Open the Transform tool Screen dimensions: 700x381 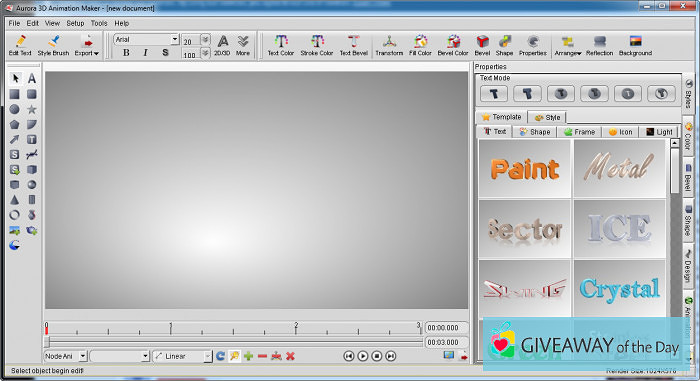click(389, 46)
